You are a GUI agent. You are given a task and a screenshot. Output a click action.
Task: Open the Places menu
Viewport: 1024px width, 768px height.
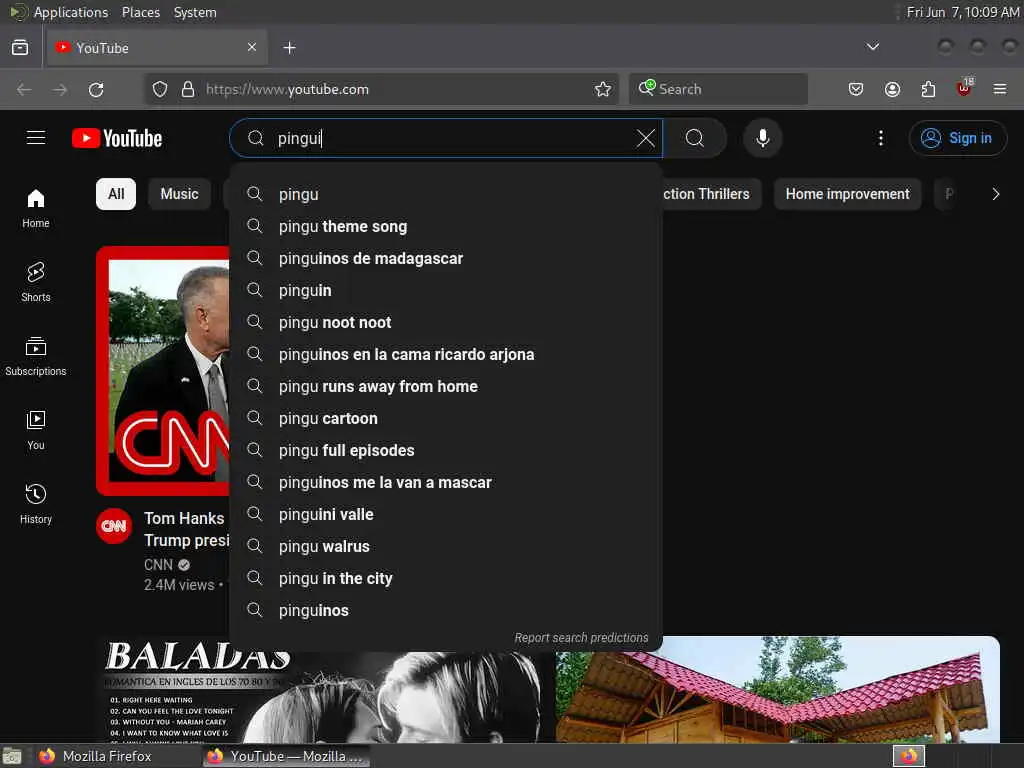pyautogui.click(x=141, y=12)
